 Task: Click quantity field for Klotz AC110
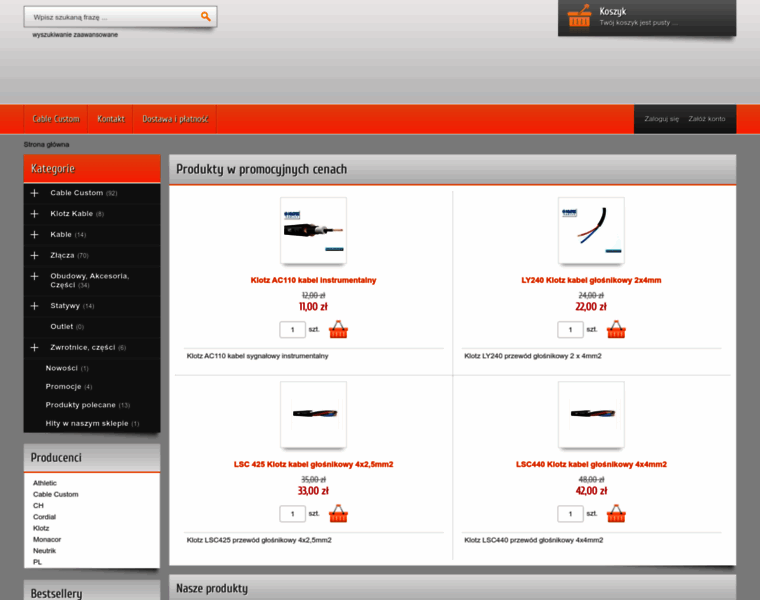pos(292,330)
